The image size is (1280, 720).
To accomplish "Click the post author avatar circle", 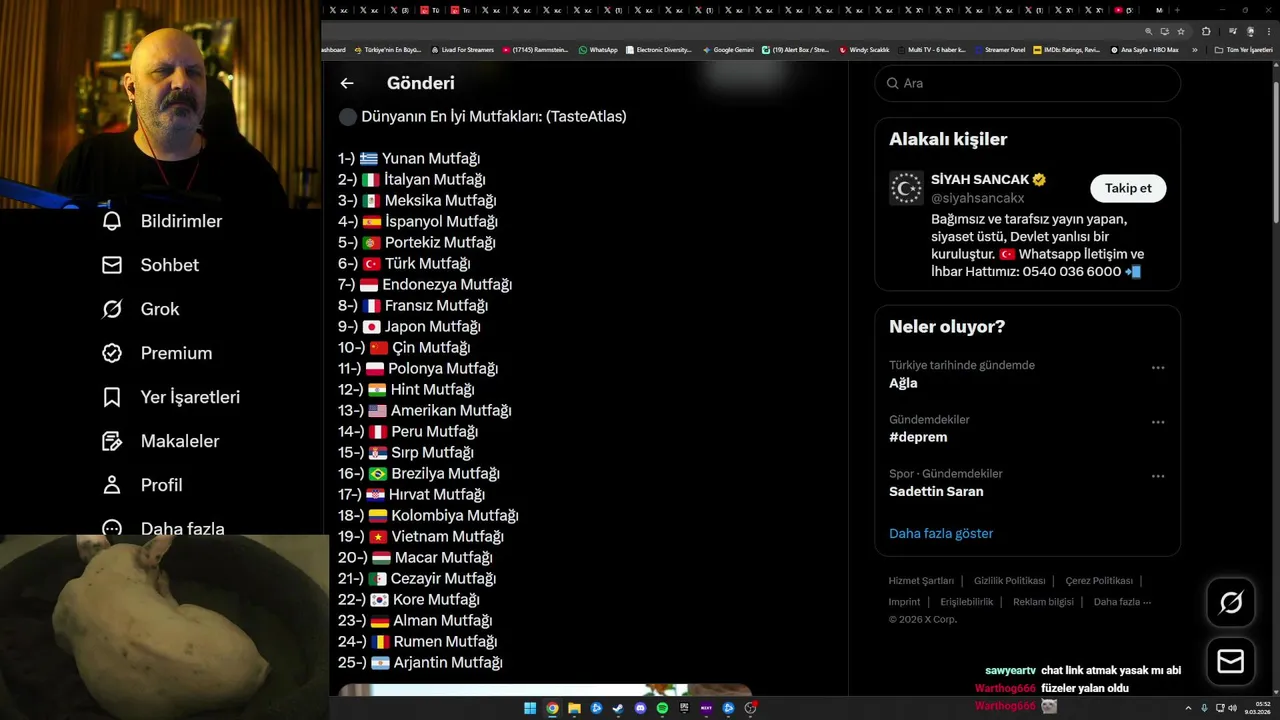I will [348, 117].
